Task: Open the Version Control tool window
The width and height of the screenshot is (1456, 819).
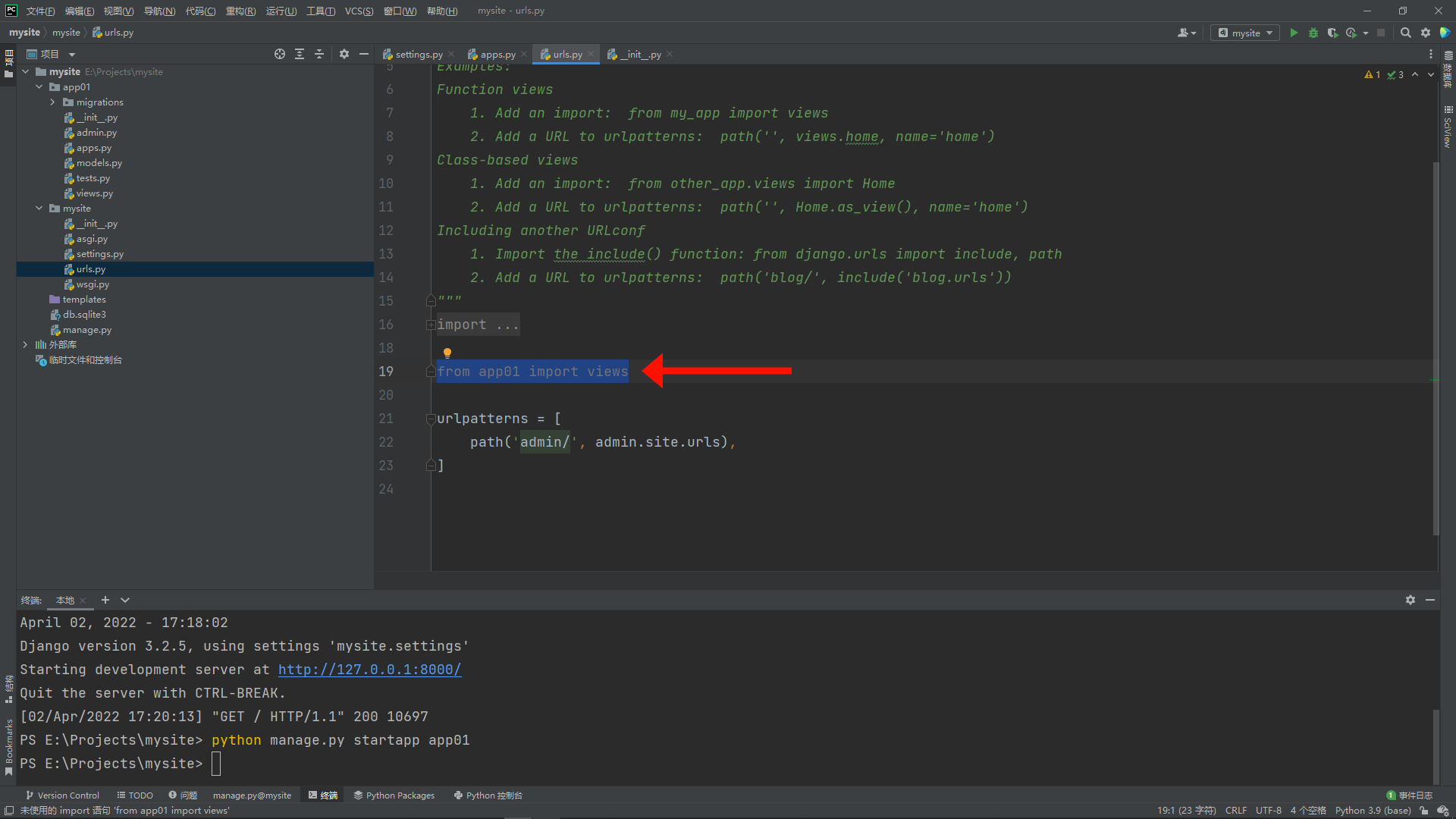Action: pyautogui.click(x=62, y=795)
